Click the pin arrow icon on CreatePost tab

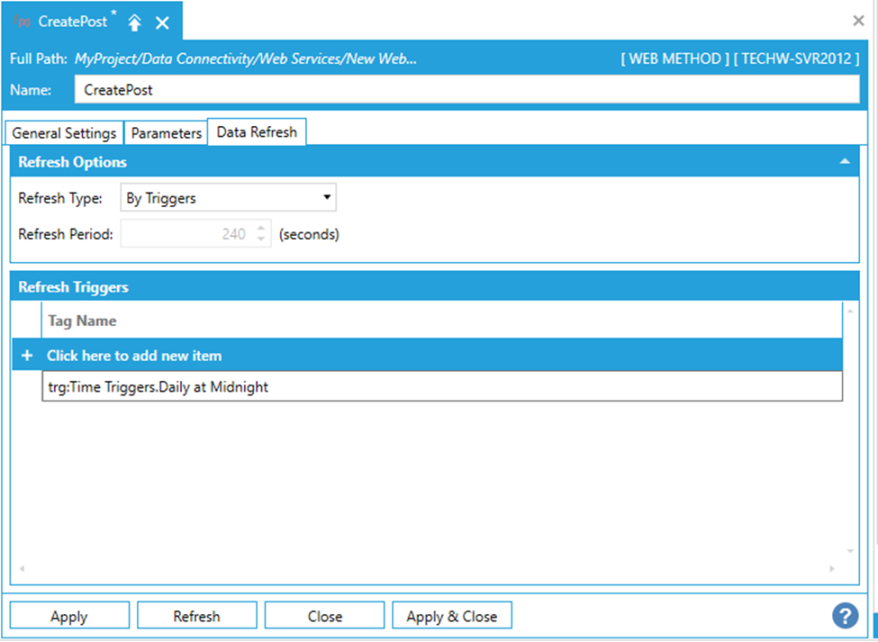point(135,22)
